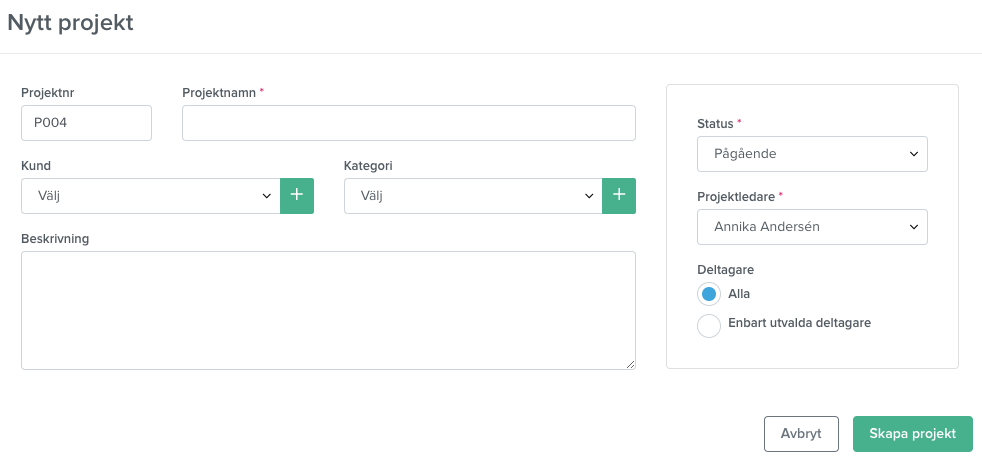Screen dimensions: 982x463
Task: Open the Kund dropdown
Action: pyautogui.click(x=151, y=195)
